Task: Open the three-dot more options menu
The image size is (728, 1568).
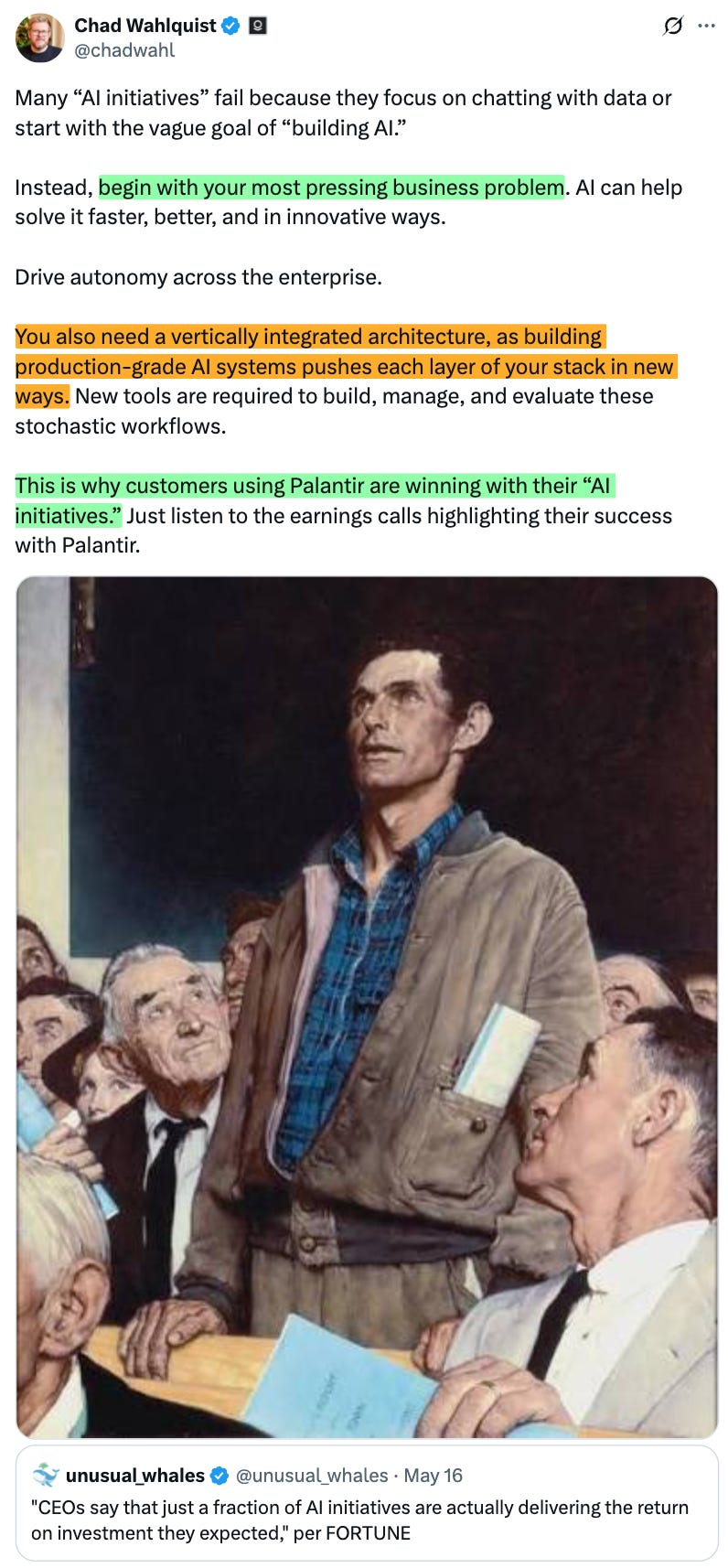Action: [706, 27]
